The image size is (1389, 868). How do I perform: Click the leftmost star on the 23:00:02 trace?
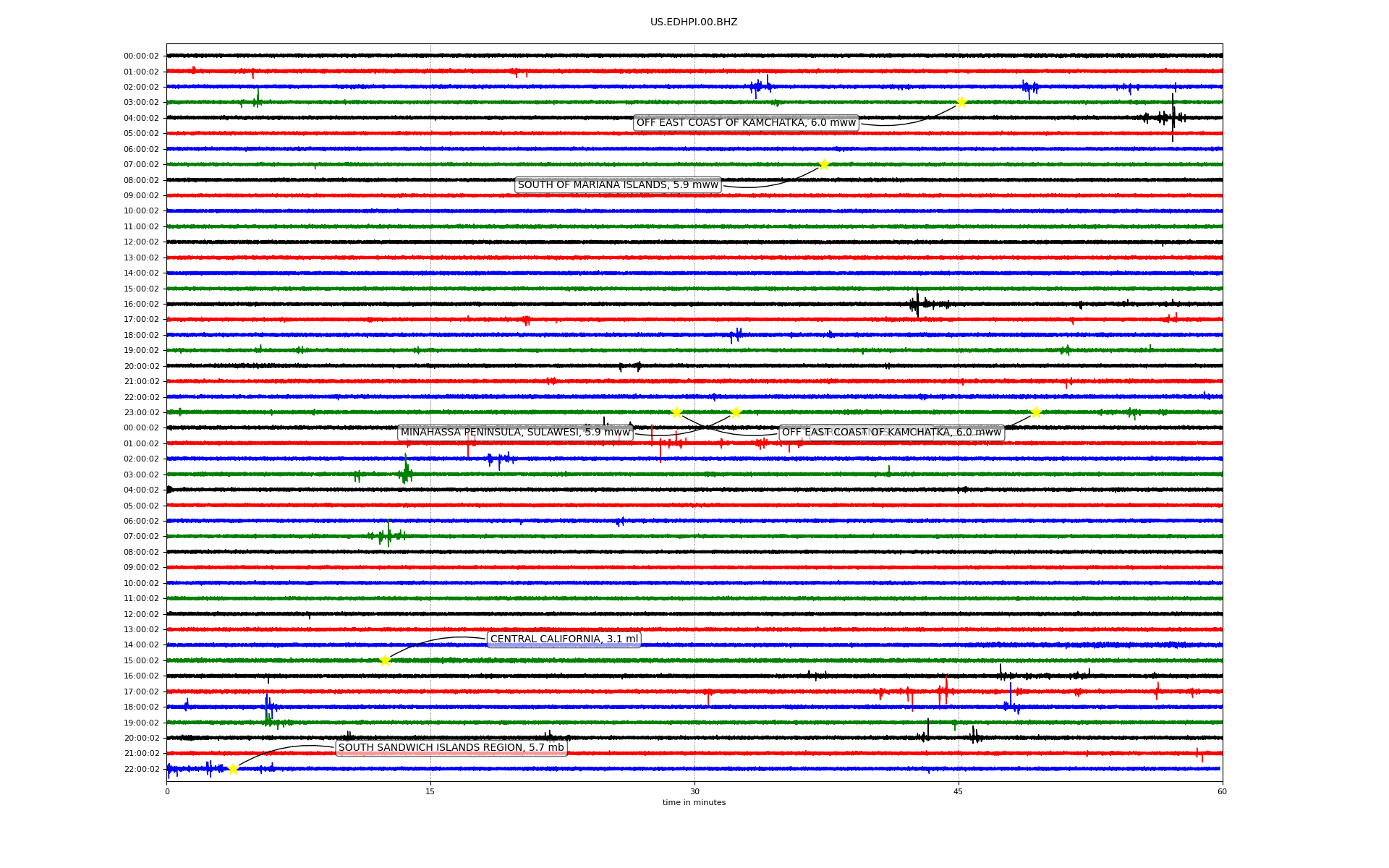pyautogui.click(x=676, y=412)
